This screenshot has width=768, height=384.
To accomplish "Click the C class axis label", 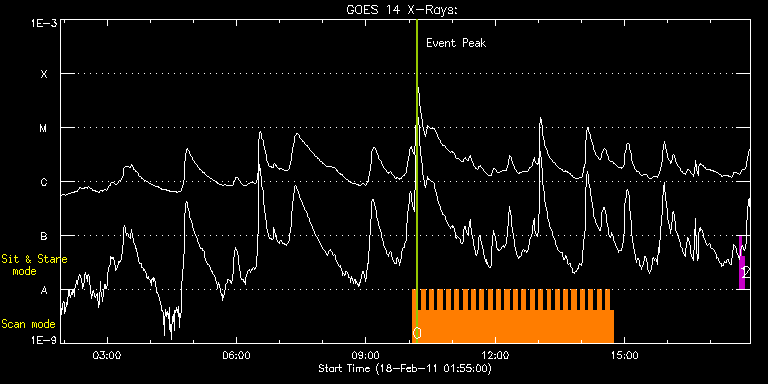I will (44, 182).
